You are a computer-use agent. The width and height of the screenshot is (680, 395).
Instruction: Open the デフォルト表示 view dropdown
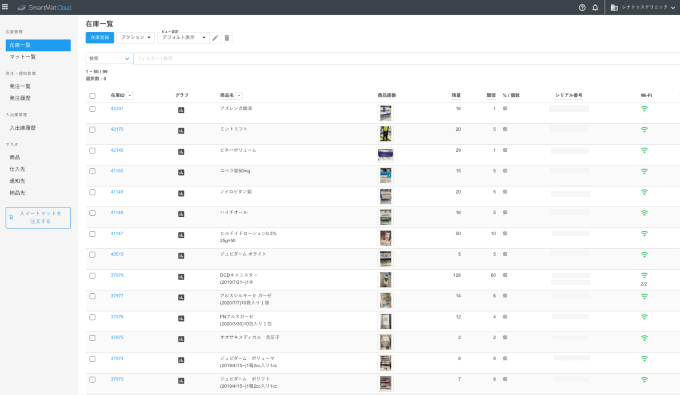click(x=183, y=38)
